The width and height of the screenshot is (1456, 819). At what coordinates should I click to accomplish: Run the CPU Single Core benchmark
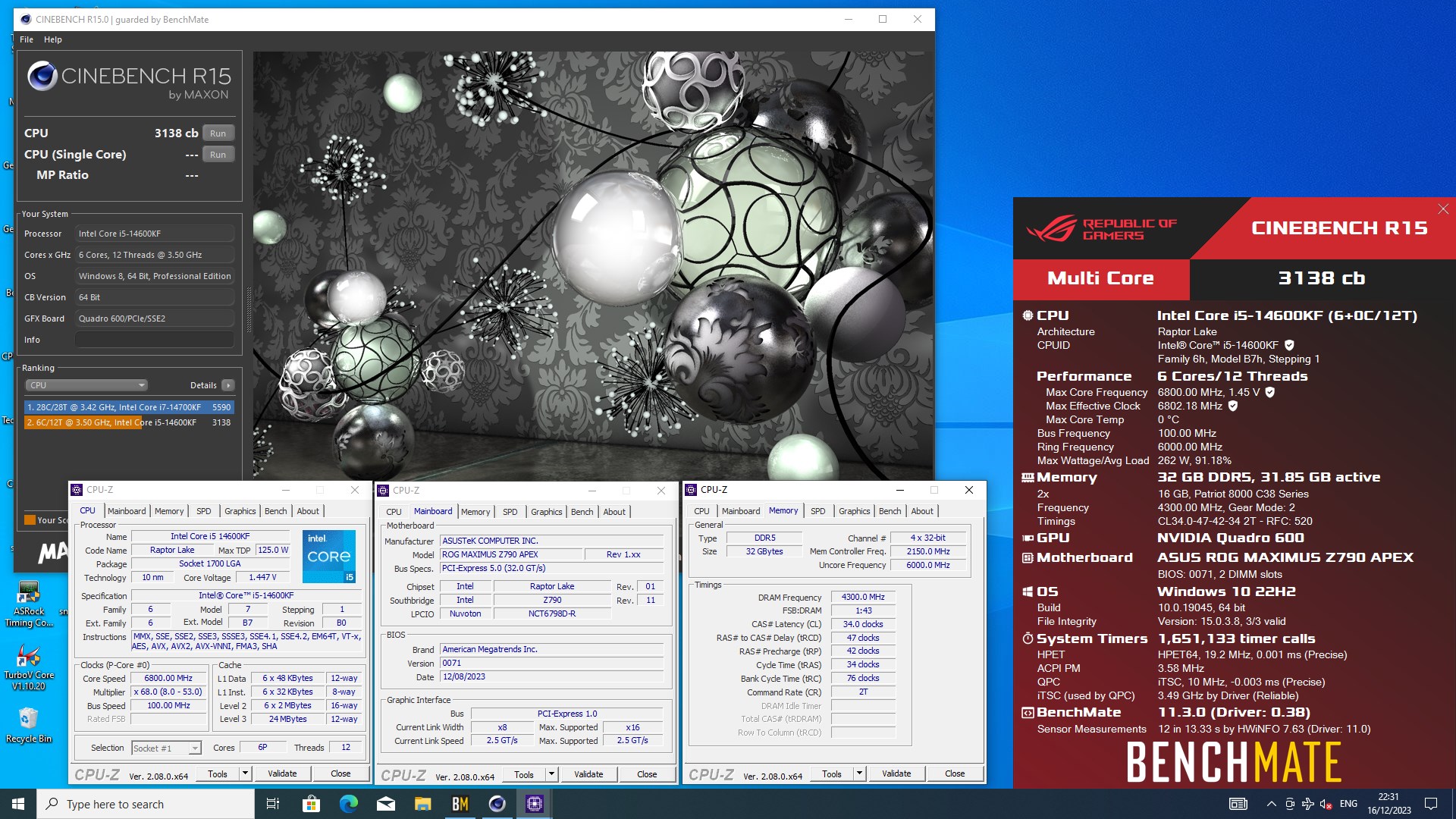tap(218, 155)
